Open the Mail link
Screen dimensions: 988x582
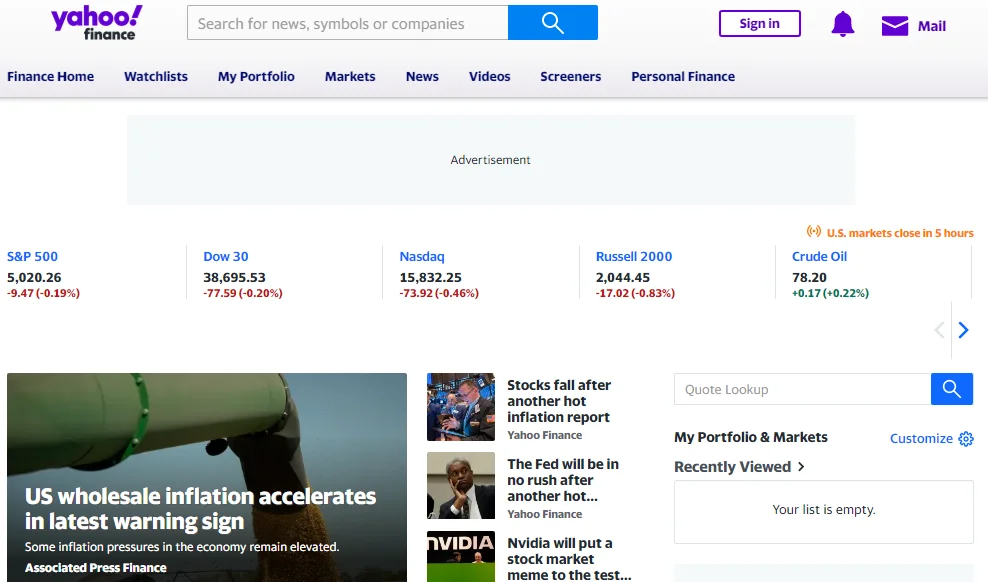point(931,26)
